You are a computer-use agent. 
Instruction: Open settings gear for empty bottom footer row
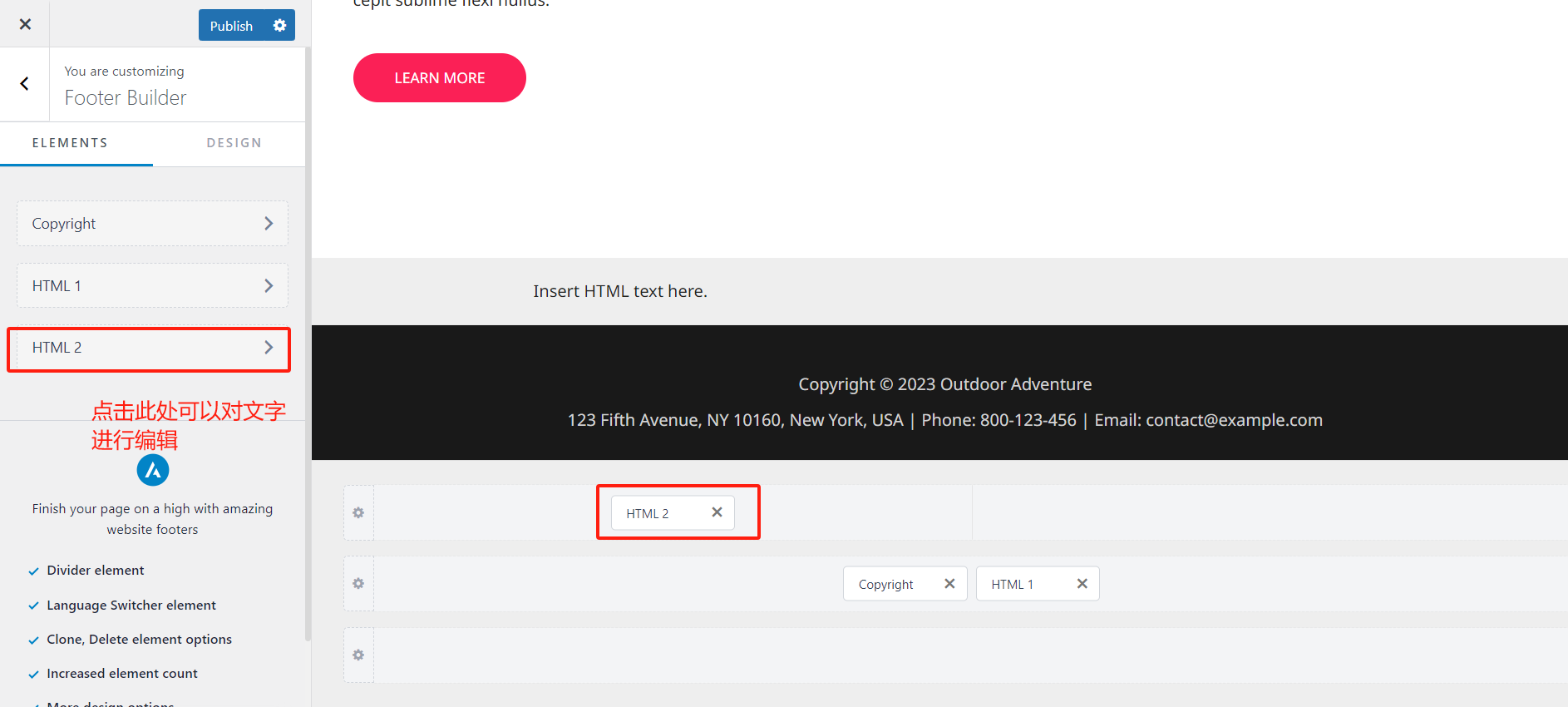coord(358,655)
